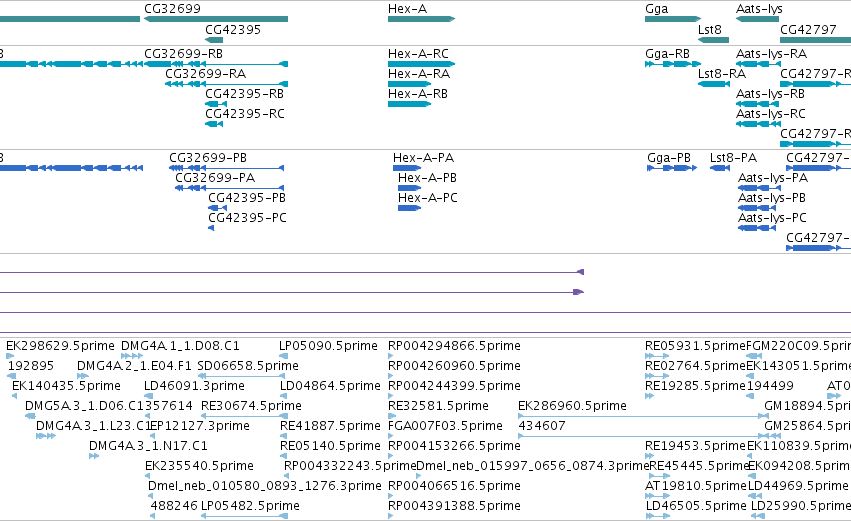Open the Aats-lys-PA protein label
851x521 pixels.
coord(772,178)
